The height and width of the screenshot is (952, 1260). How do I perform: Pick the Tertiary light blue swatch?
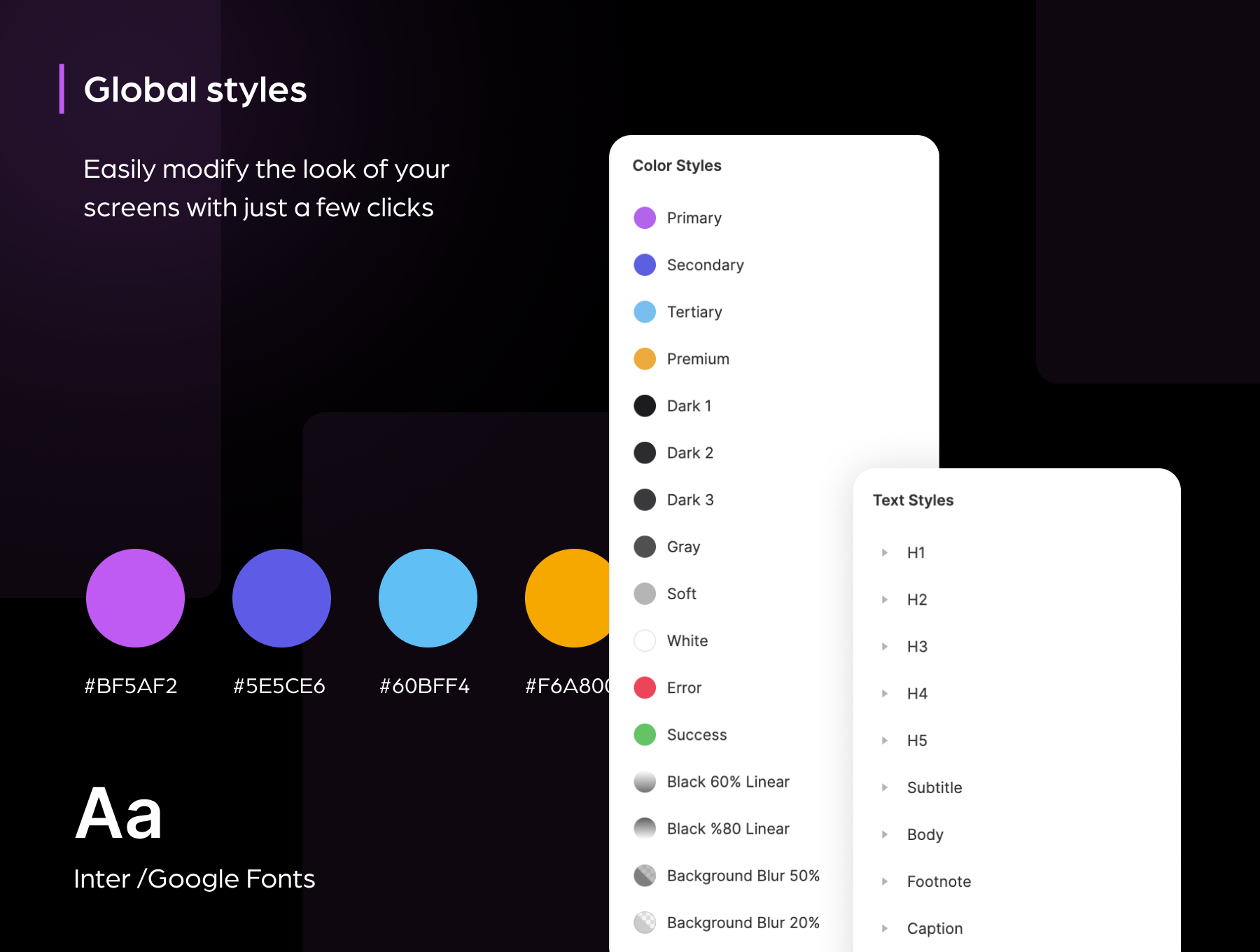coord(644,311)
